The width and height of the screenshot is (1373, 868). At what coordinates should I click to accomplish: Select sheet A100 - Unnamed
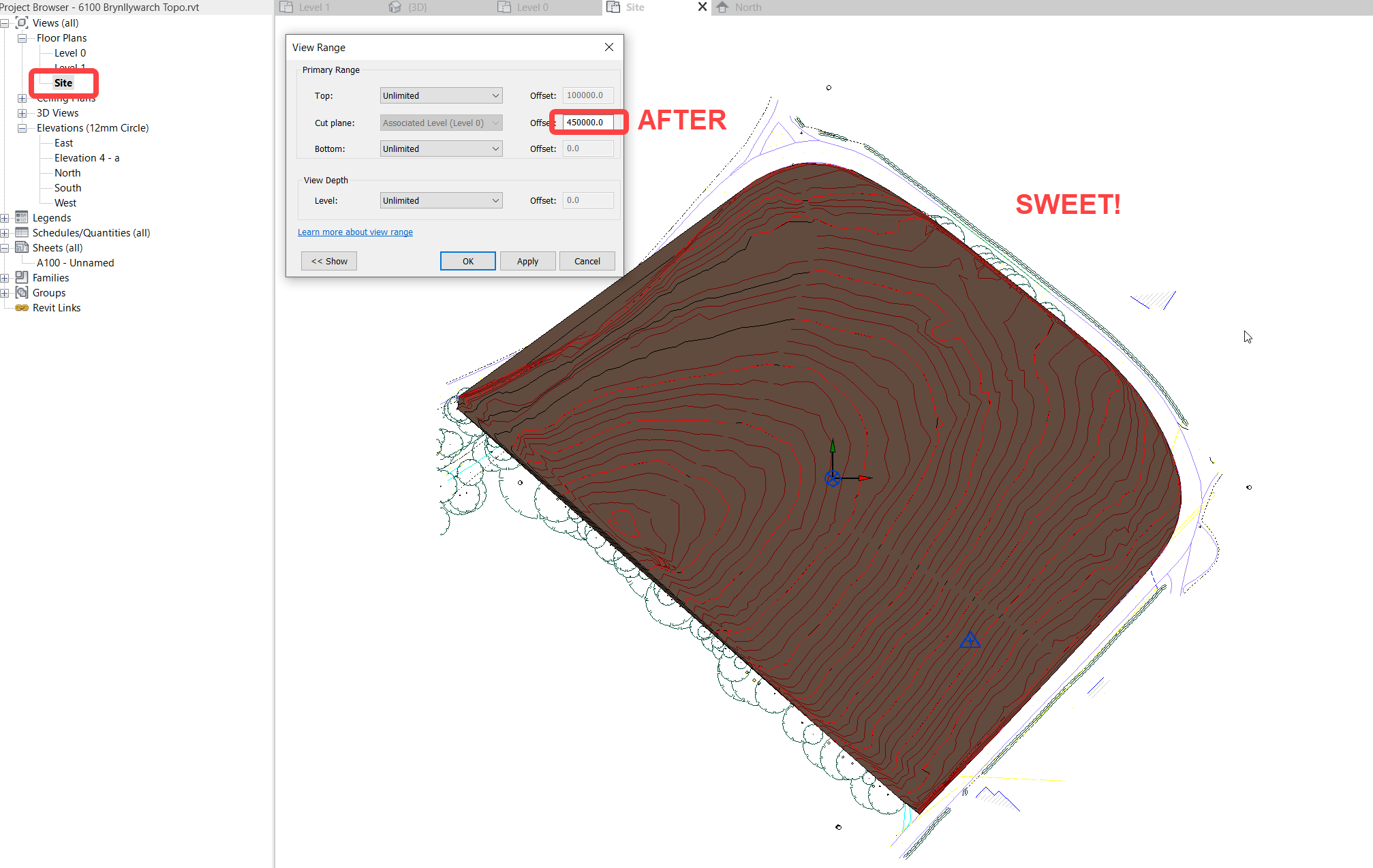(x=75, y=263)
